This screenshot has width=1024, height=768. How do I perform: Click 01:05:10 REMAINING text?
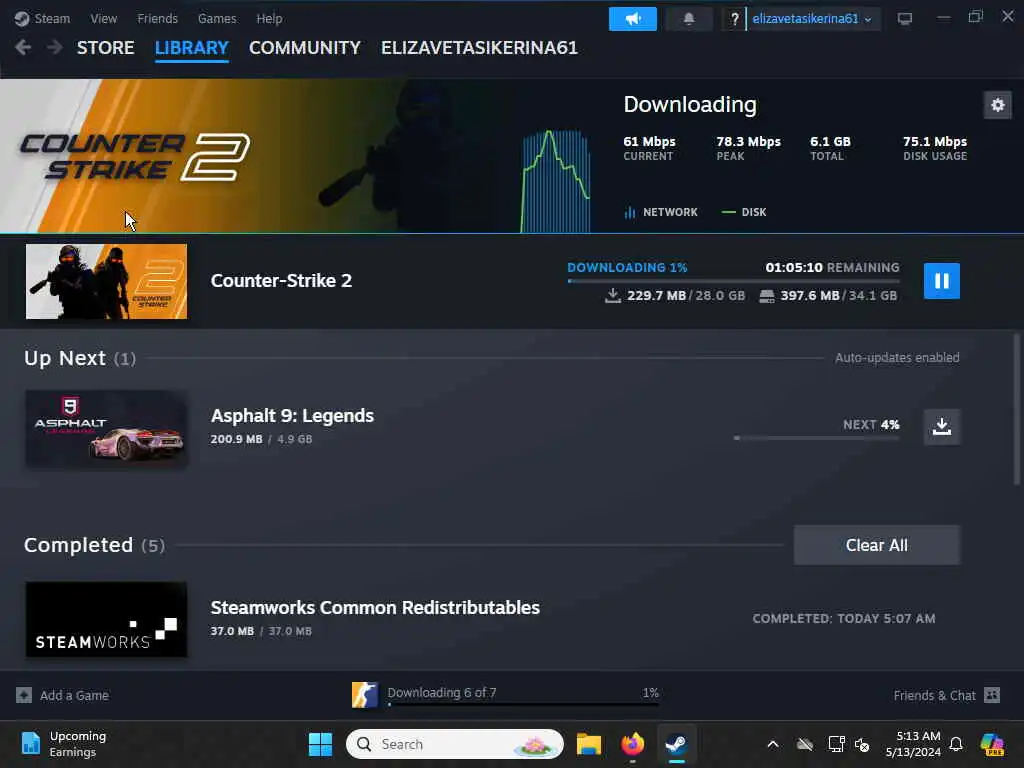click(x=832, y=267)
